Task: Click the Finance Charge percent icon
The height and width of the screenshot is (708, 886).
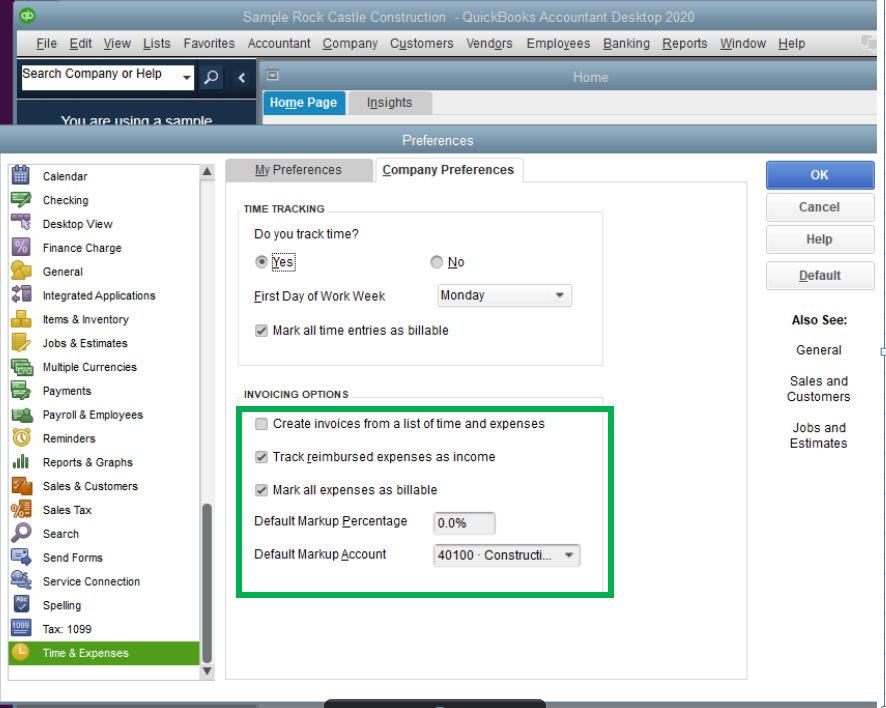Action: coord(21,247)
